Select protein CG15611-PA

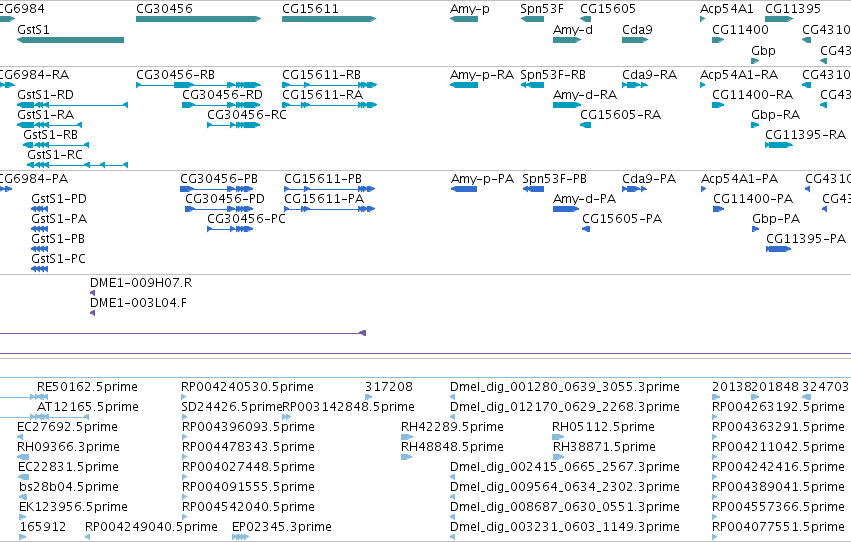pyautogui.click(x=324, y=199)
